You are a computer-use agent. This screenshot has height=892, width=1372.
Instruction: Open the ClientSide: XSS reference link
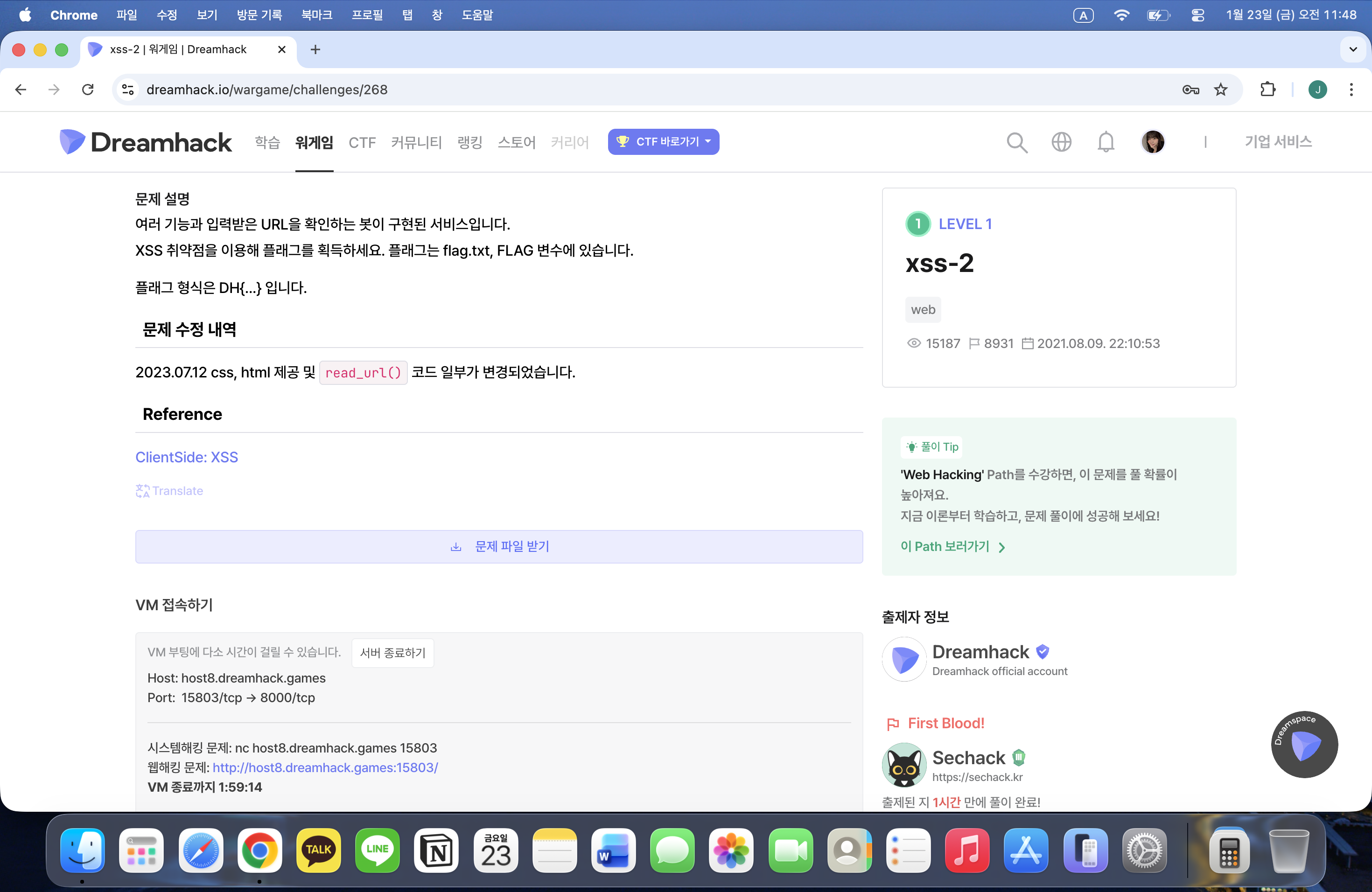[186, 457]
